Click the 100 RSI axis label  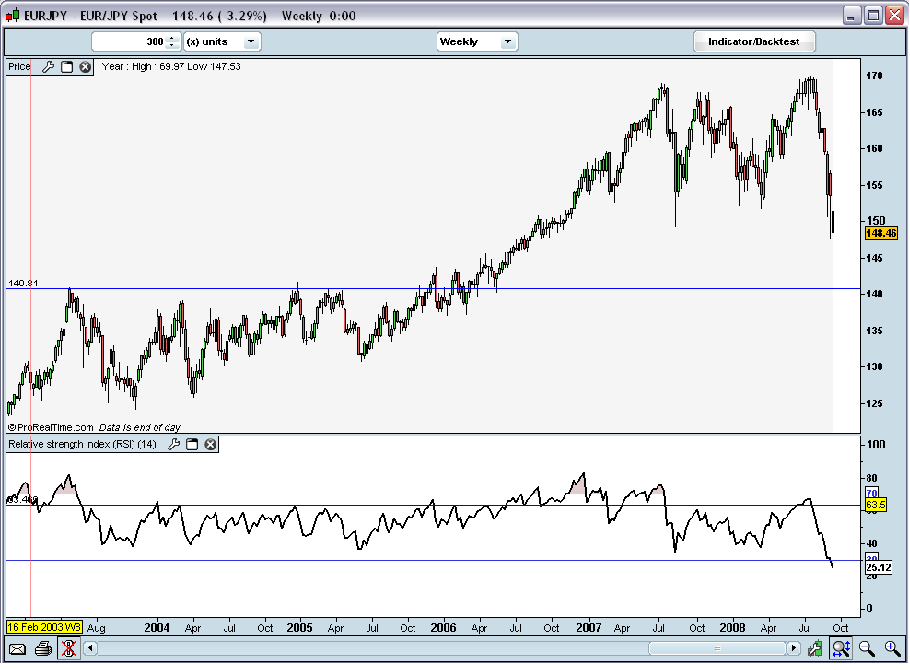point(876,444)
